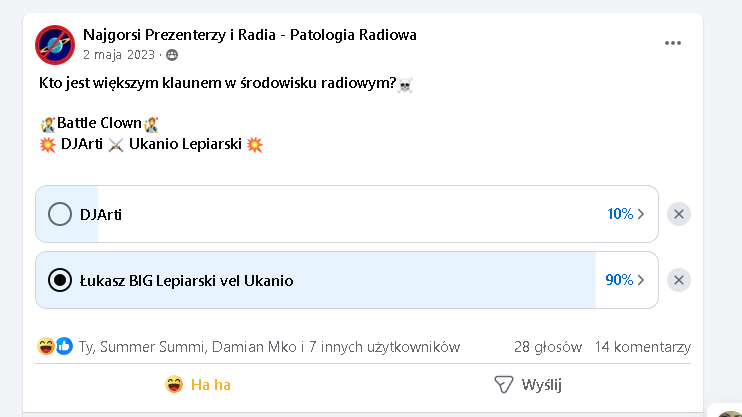The image size is (742, 417).
Task: Click the Wyślij send arrow icon
Action: coord(504,384)
